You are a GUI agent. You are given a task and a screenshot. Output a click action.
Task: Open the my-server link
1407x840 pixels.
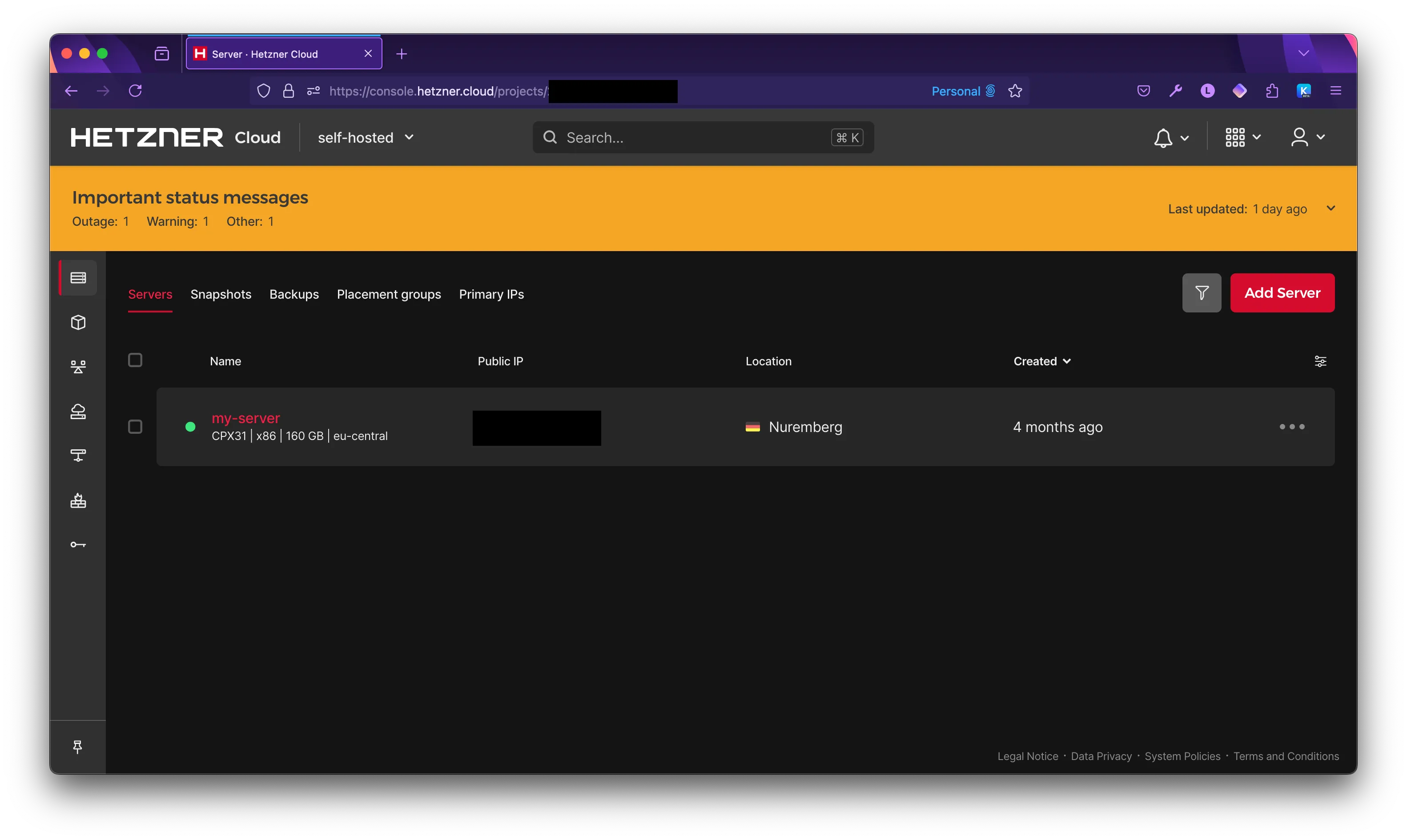tap(246, 418)
